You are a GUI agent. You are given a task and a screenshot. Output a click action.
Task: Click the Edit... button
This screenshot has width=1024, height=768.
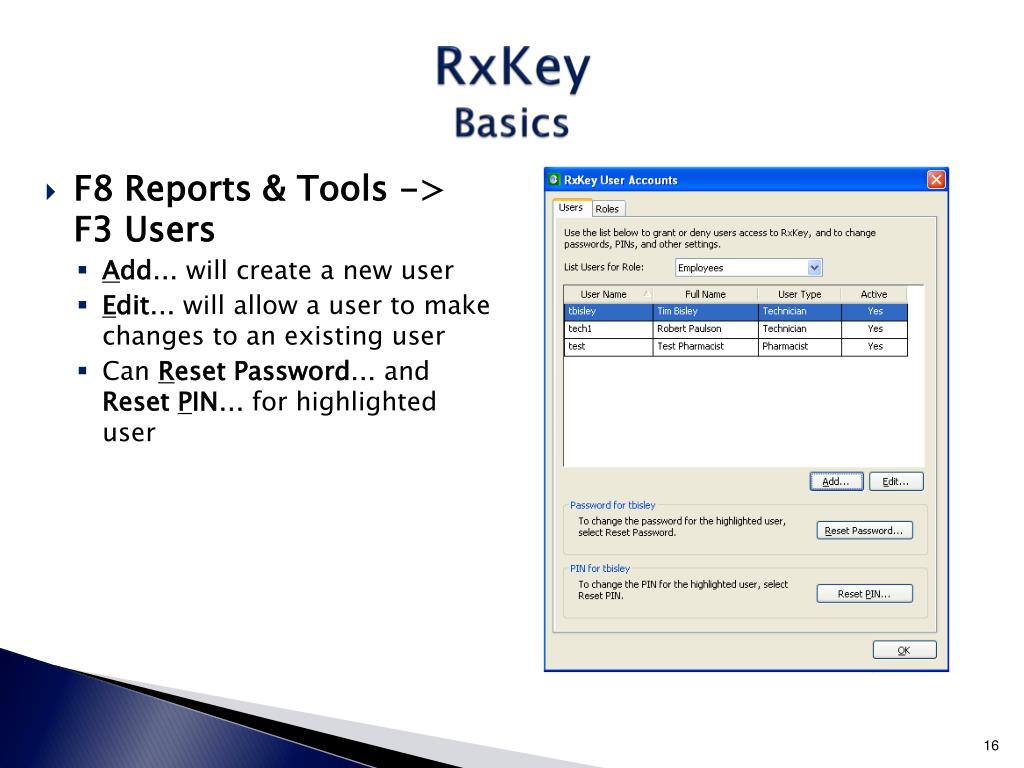coord(896,482)
